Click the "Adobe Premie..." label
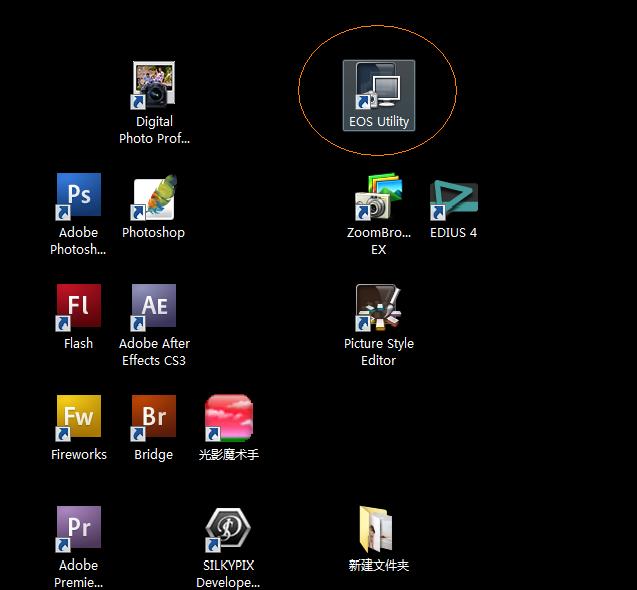This screenshot has width=637, height=590. (x=78, y=573)
